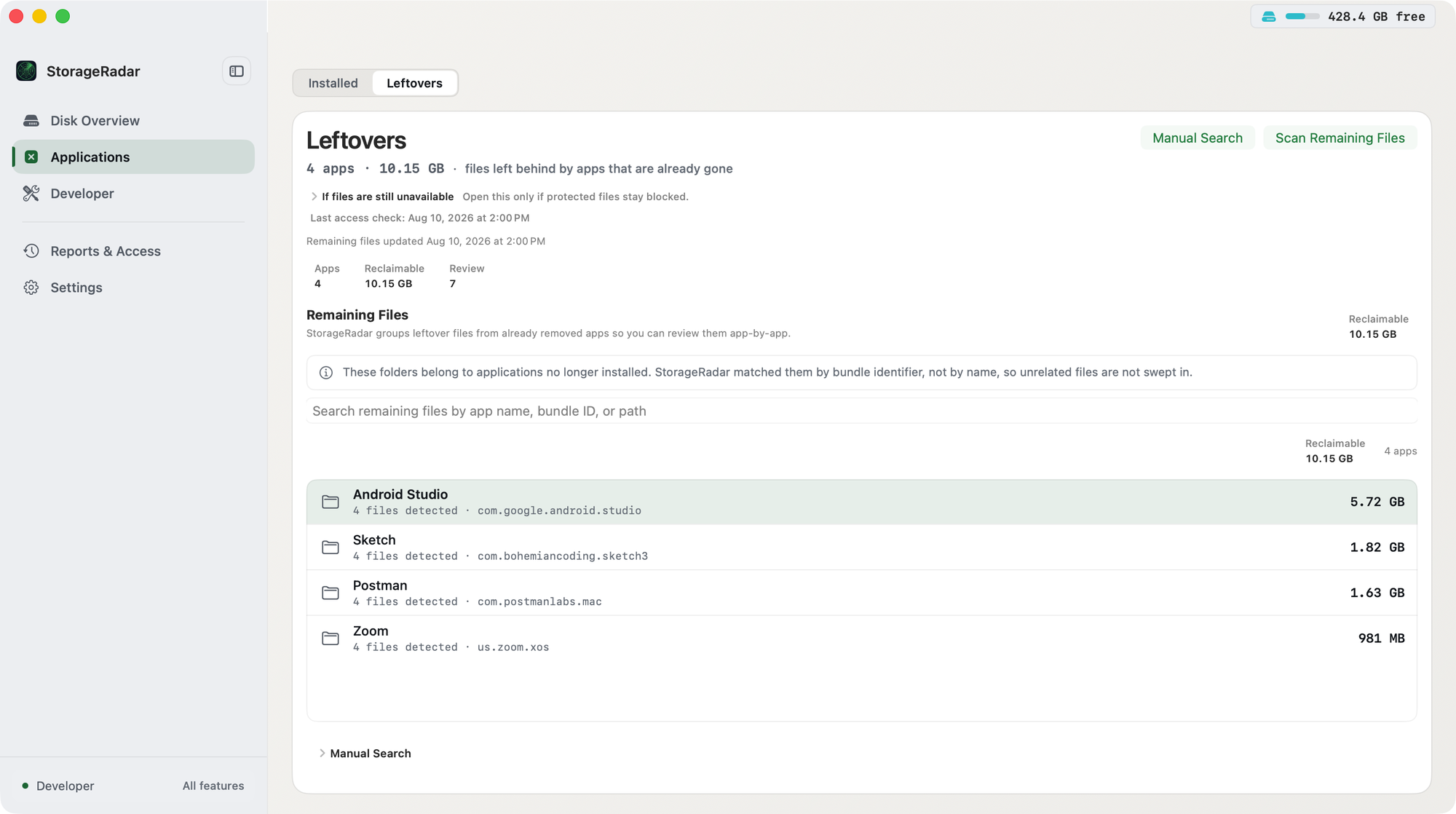This screenshot has width=1456, height=814.
Task: Open Developer section in sidebar
Action: tap(133, 194)
